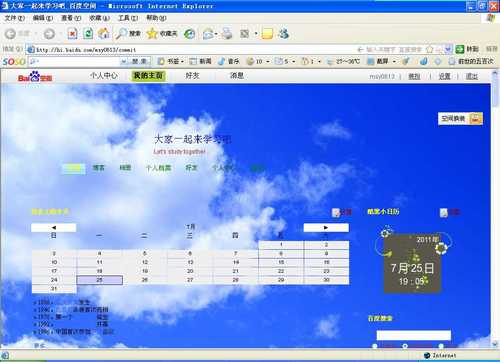The image size is (500, 362).
Task: Open the 文件(F) menu
Action: (14, 18)
